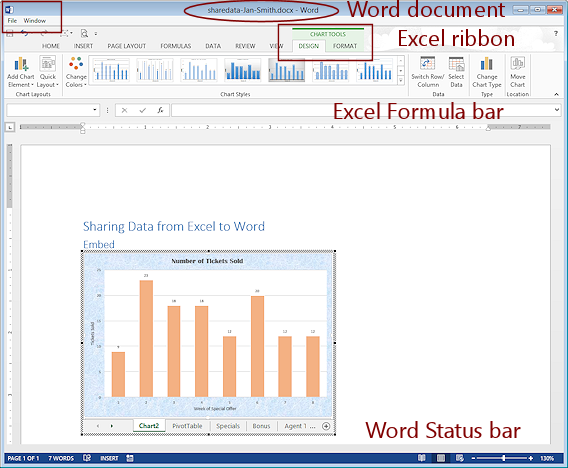This screenshot has width=568, height=468.
Task: Apply the first chart style thumbnail
Action: tap(111, 70)
